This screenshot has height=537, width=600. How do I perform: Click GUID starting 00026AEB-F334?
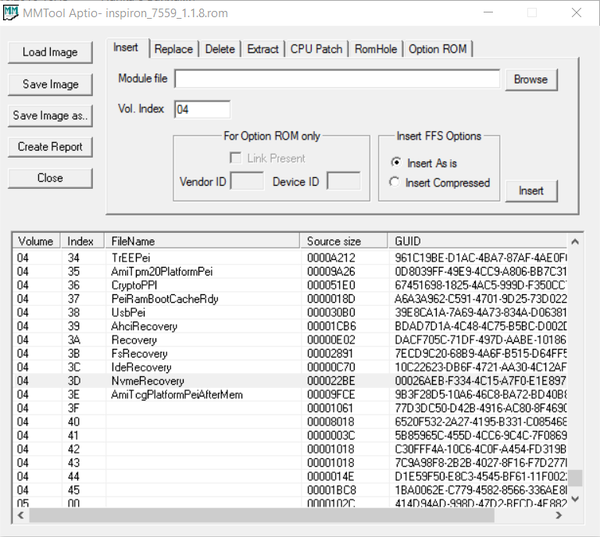[480, 381]
